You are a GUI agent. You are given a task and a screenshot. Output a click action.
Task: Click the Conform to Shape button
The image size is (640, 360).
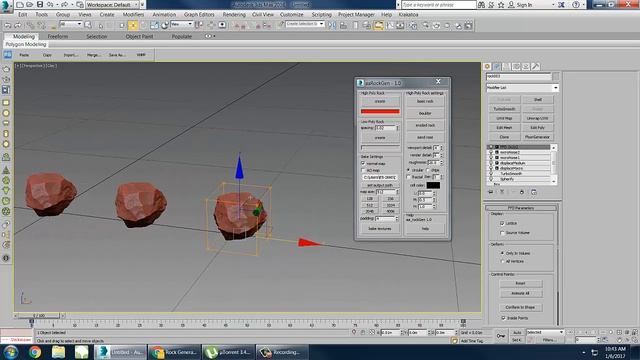coord(520,307)
